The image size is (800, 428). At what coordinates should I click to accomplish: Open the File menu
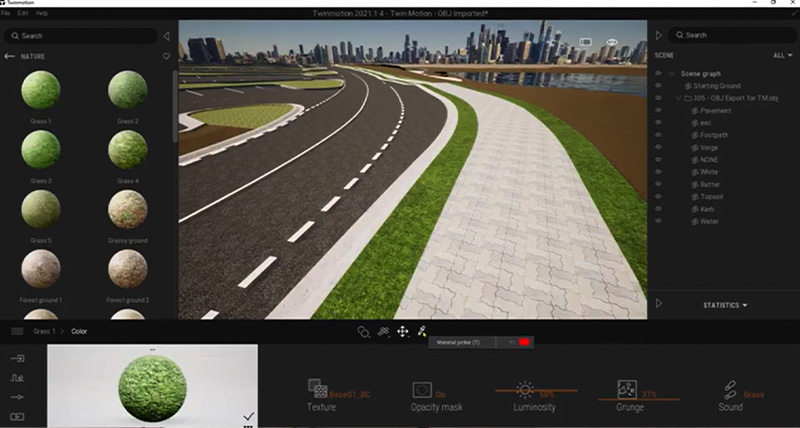click(6, 13)
